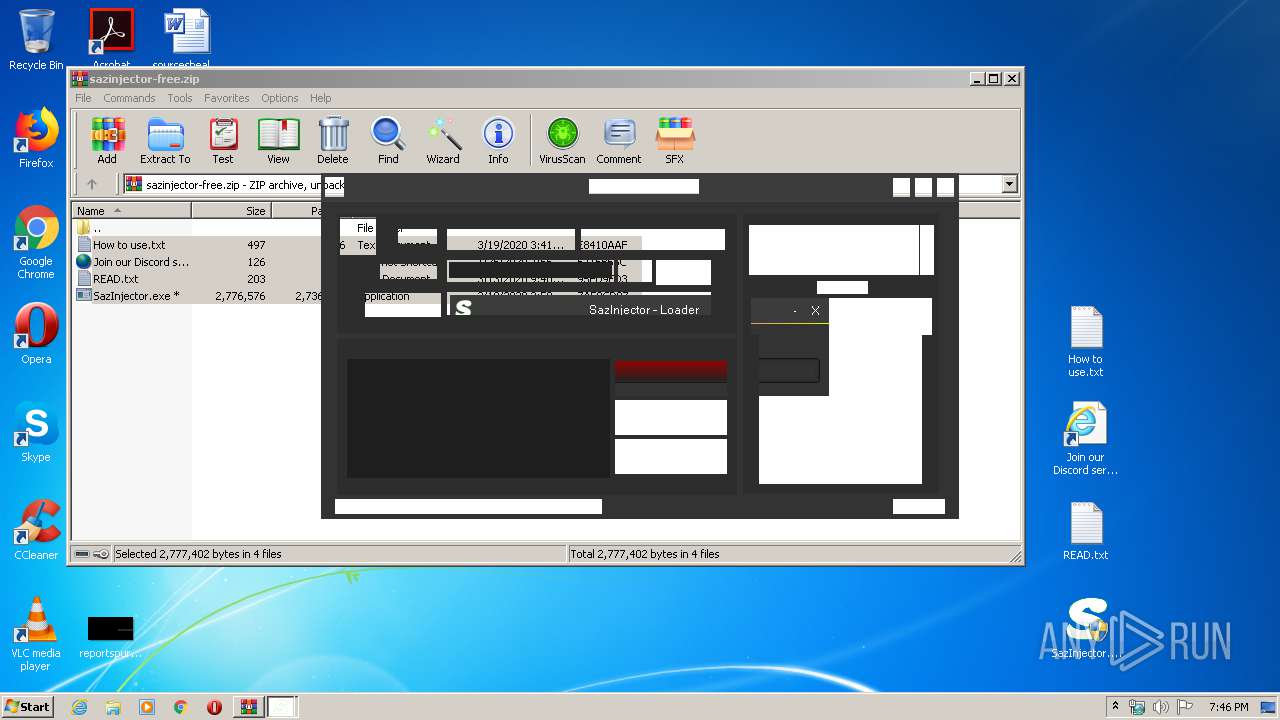Open the Options menu

pos(280,98)
